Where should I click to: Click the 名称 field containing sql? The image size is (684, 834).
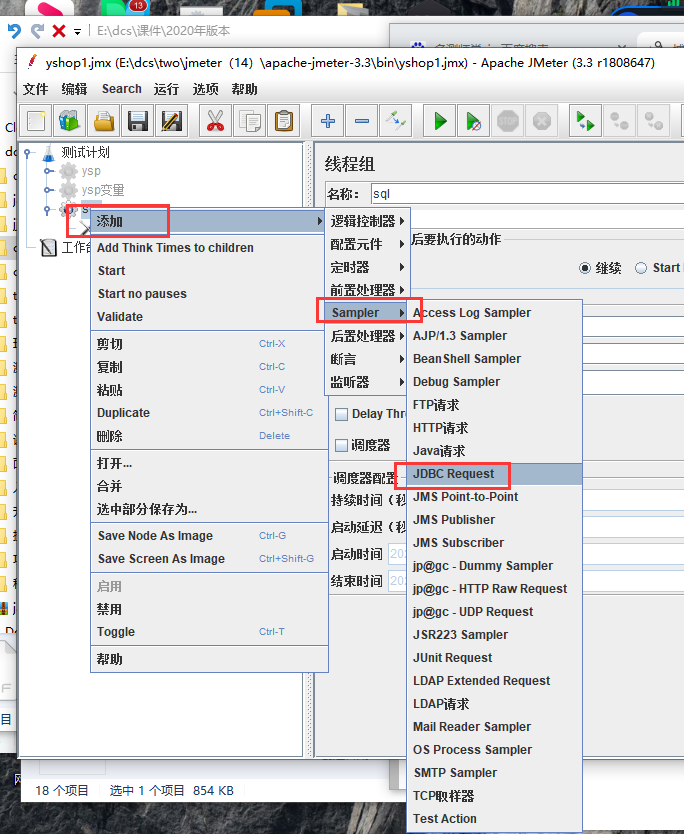pyautogui.click(x=528, y=194)
